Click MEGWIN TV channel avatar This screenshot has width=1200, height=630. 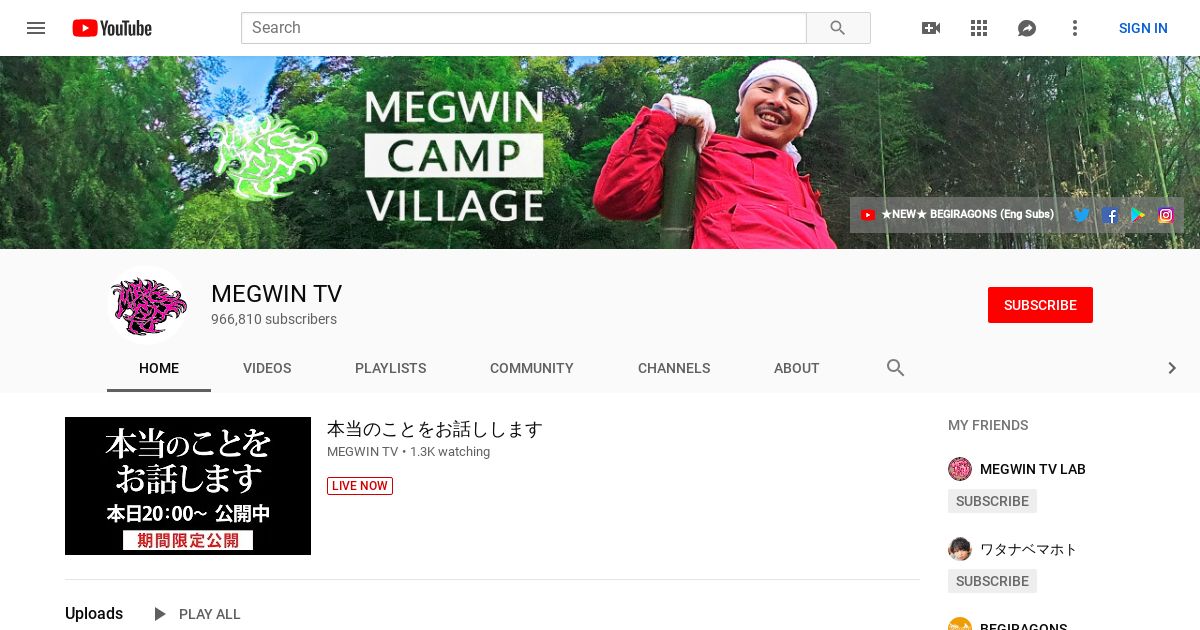point(148,305)
